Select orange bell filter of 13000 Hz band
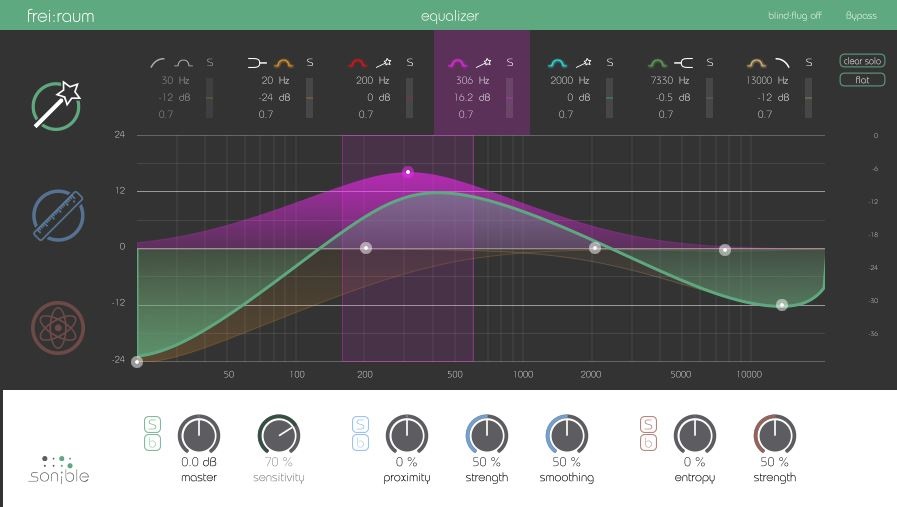Screen dimensions: 897x507 click(756, 62)
